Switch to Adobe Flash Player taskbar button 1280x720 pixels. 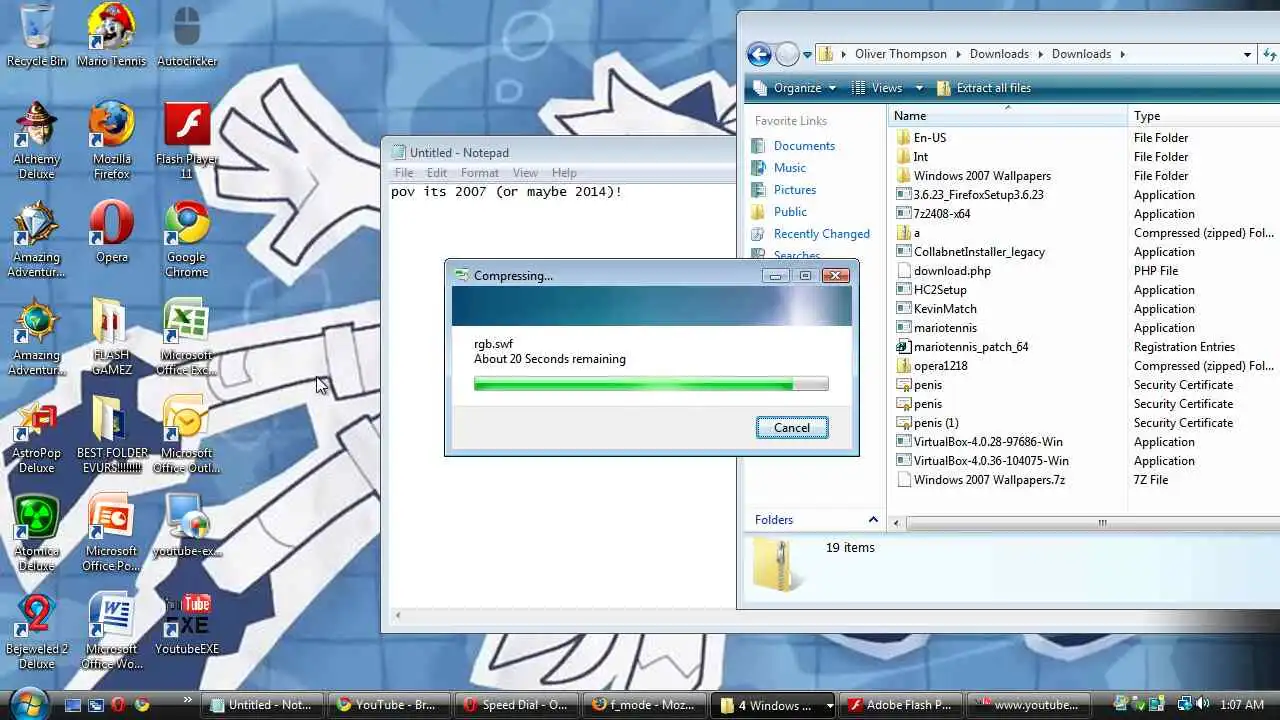(903, 705)
